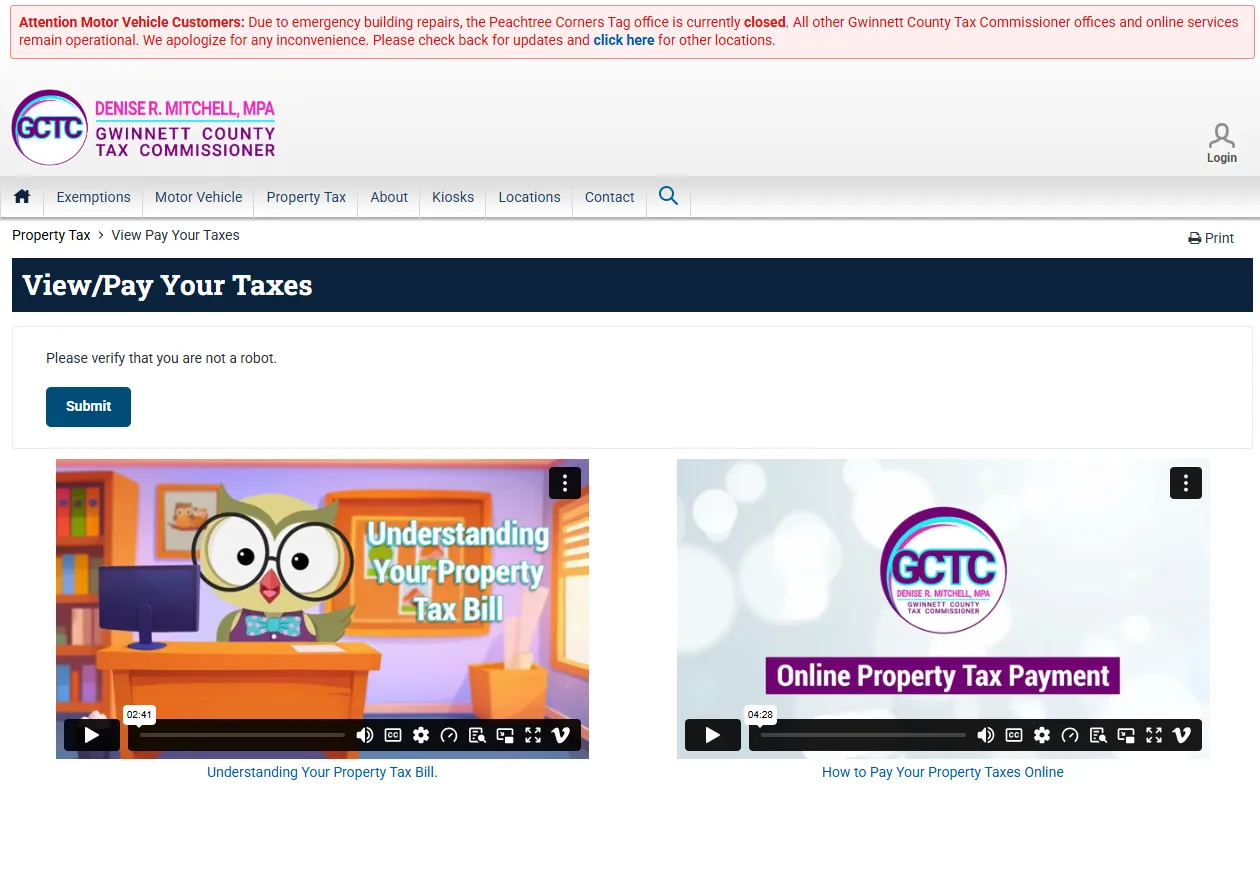Open settings gear on the Online Payment video
The width and height of the screenshot is (1260, 888).
pyautogui.click(x=1042, y=735)
